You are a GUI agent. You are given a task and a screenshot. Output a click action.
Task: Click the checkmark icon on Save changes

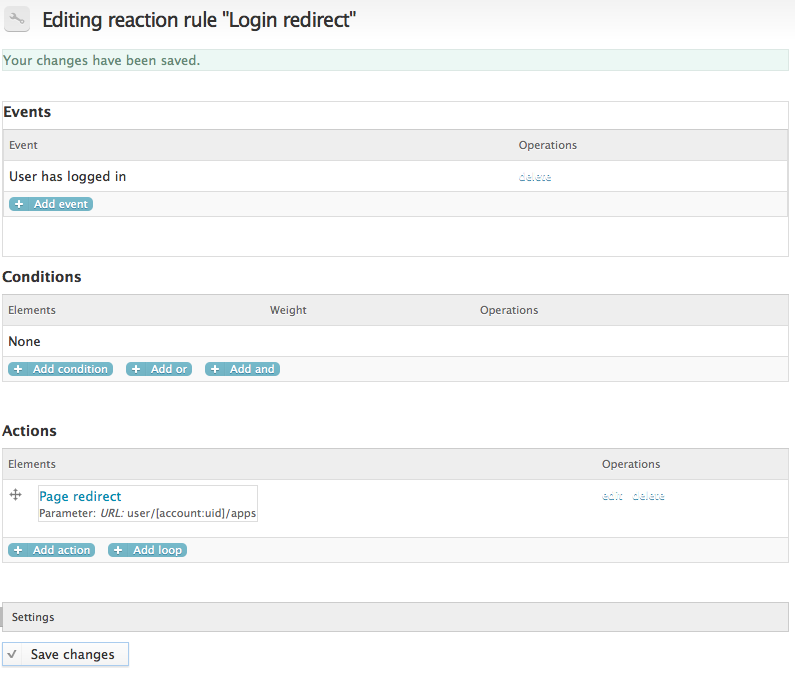(x=13, y=655)
